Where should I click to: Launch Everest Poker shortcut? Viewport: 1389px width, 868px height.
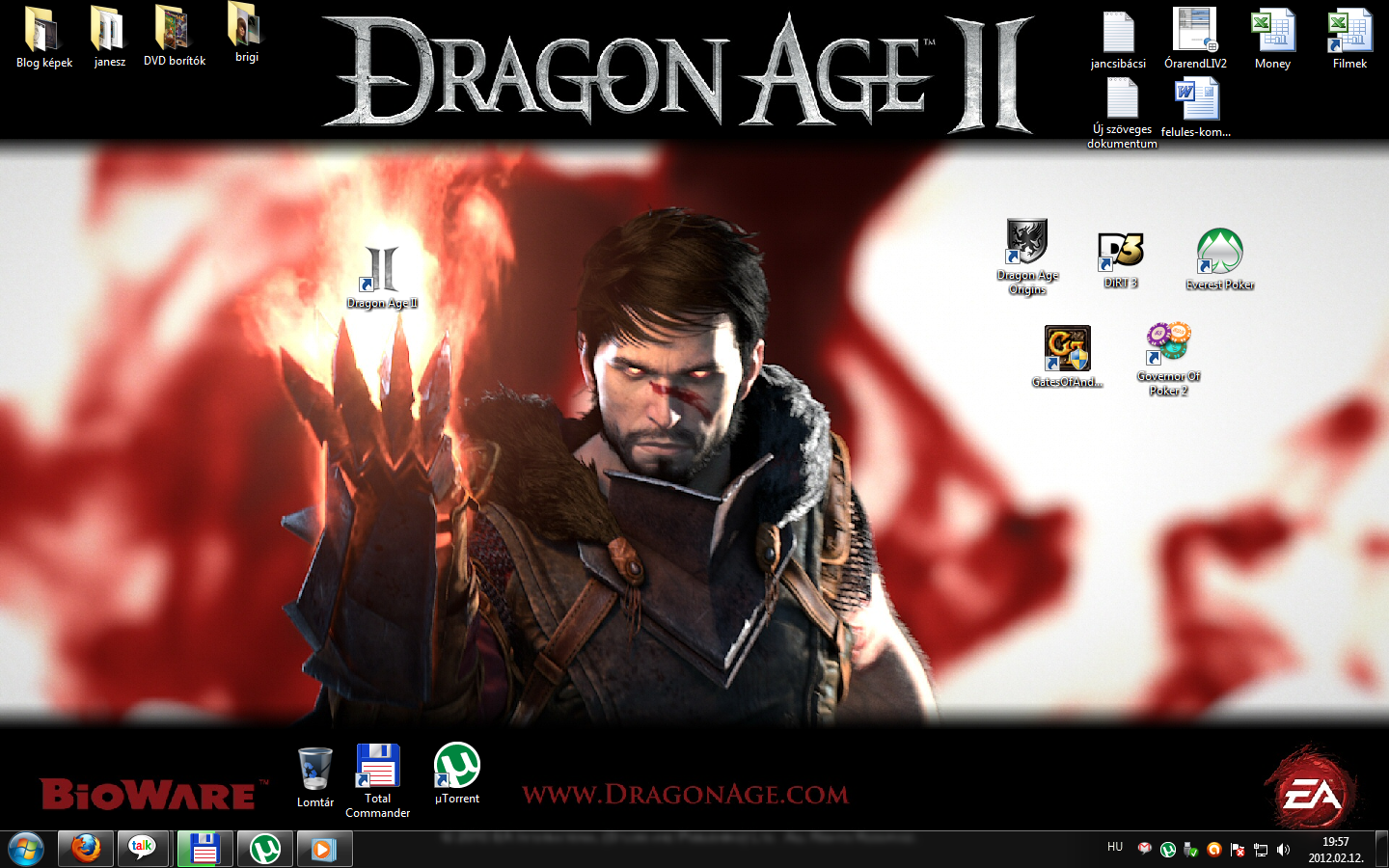(1219, 259)
